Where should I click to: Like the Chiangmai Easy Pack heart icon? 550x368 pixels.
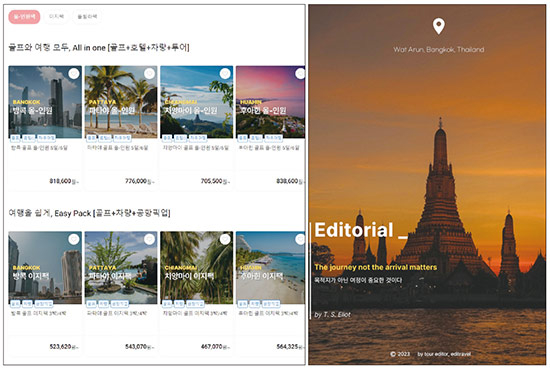click(x=225, y=239)
